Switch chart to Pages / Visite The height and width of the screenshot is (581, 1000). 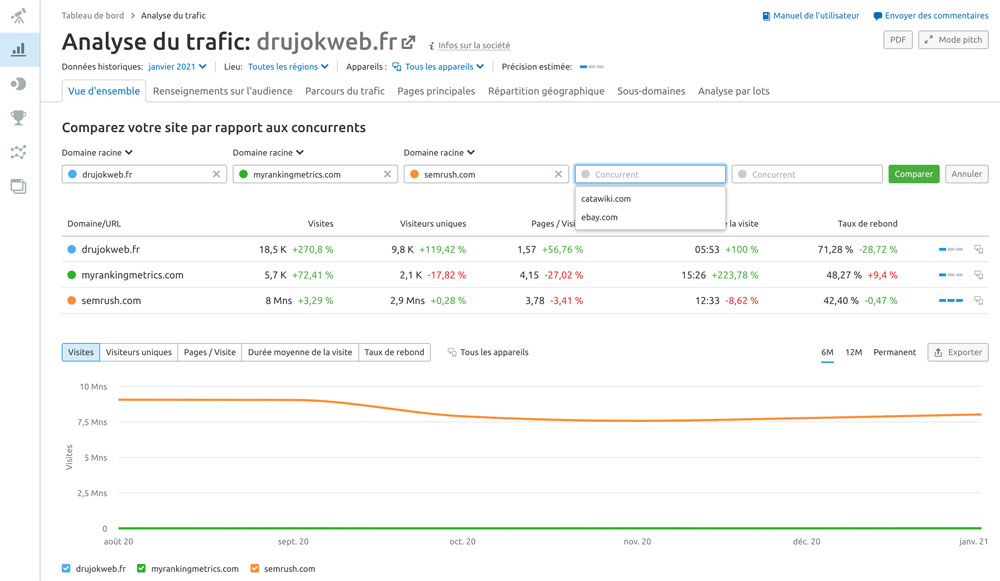click(x=210, y=352)
